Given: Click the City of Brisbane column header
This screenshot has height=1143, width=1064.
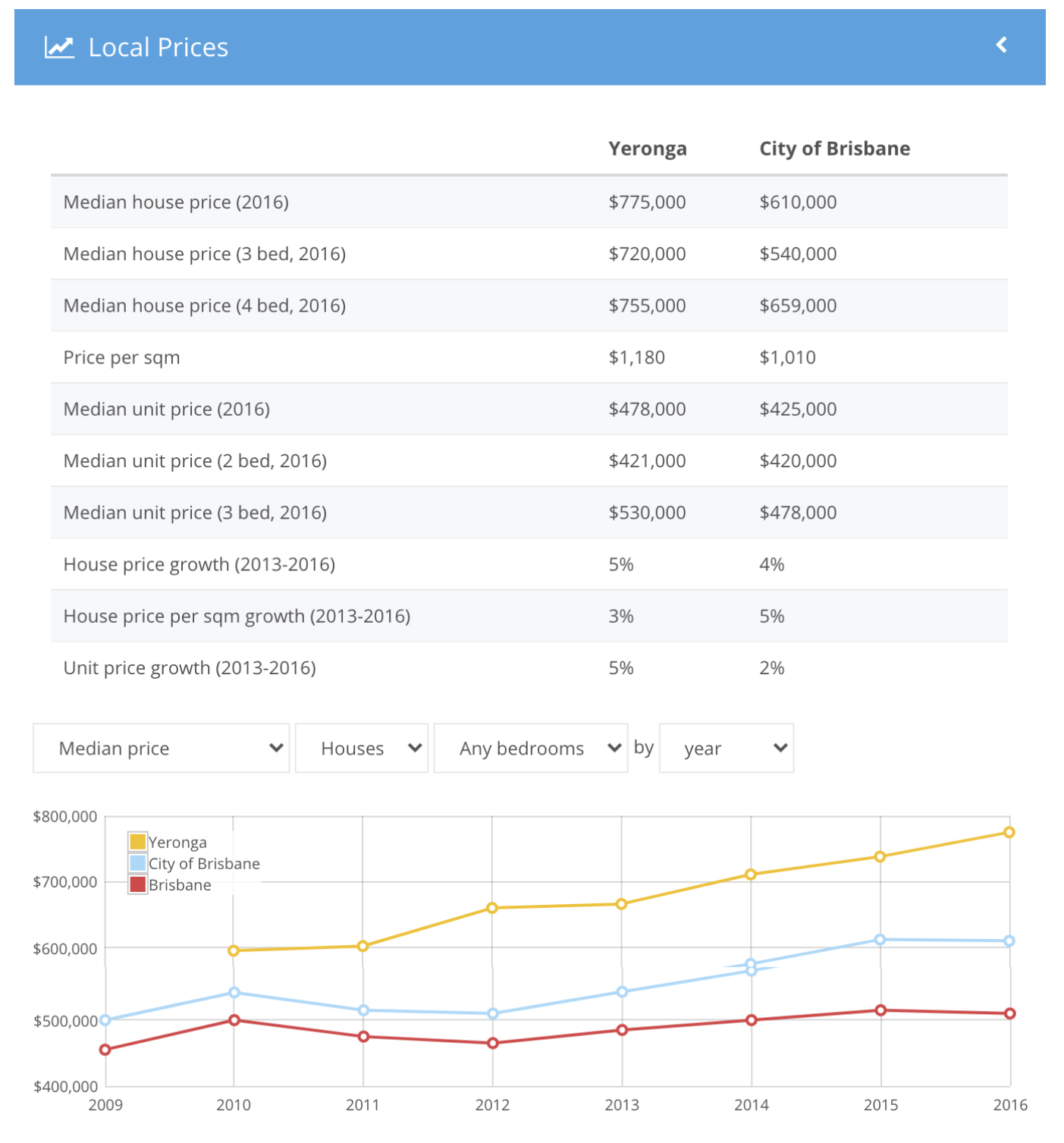Looking at the screenshot, I should coord(835,149).
